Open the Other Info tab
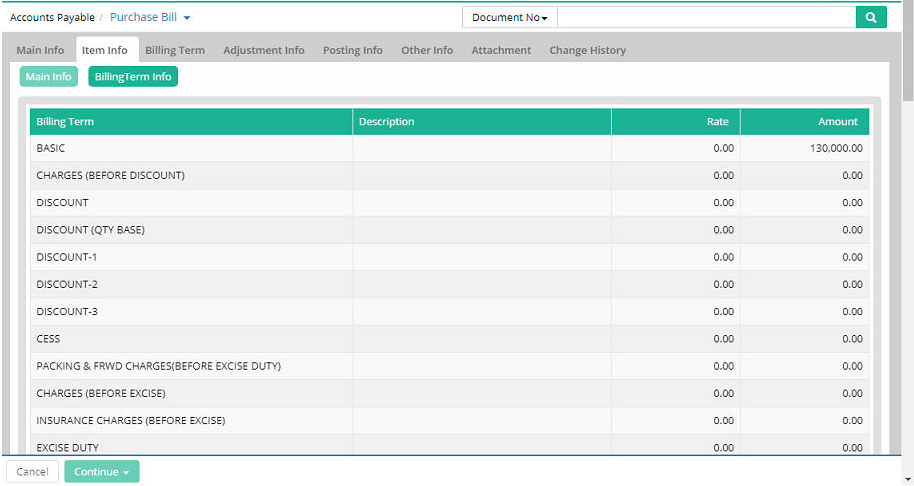914x486 pixels. (427, 50)
